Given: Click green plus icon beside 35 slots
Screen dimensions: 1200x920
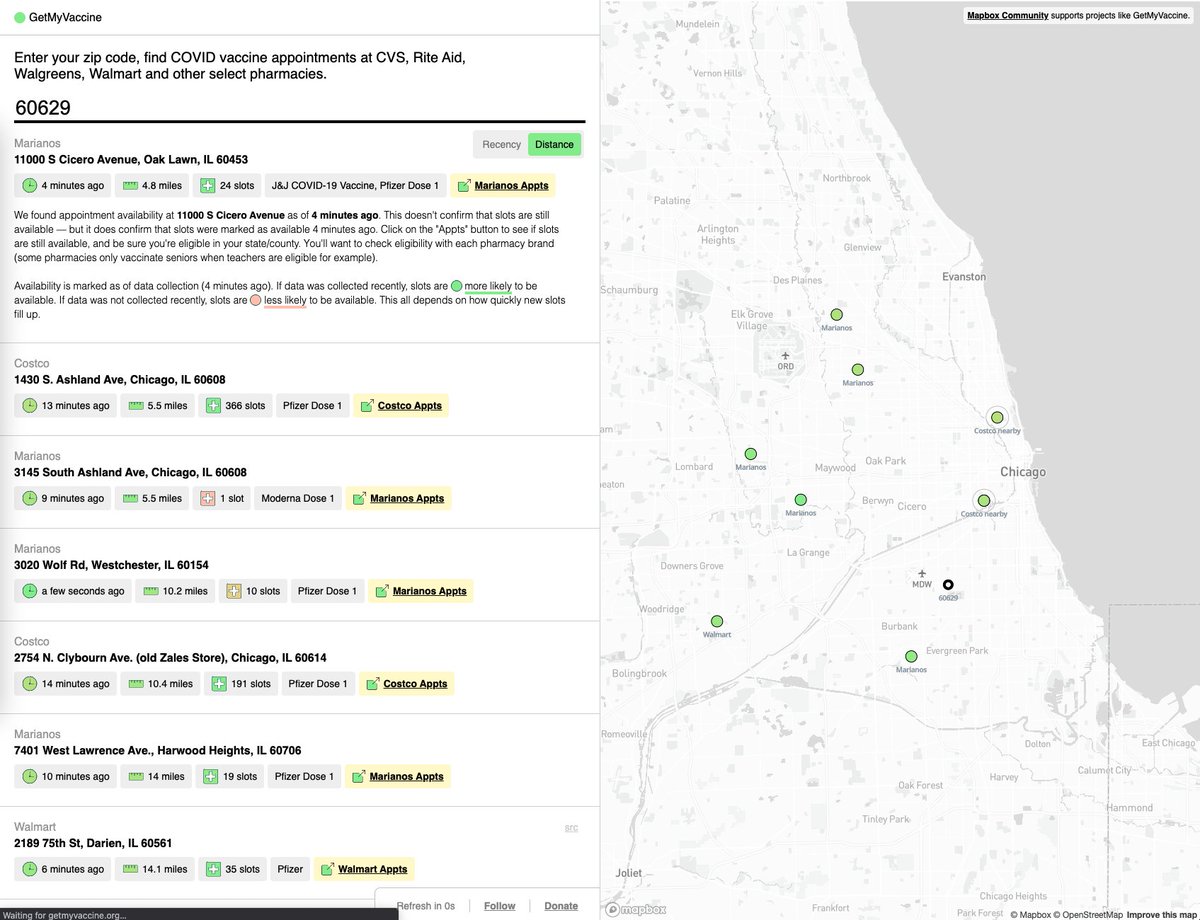Looking at the screenshot, I should 213,869.
